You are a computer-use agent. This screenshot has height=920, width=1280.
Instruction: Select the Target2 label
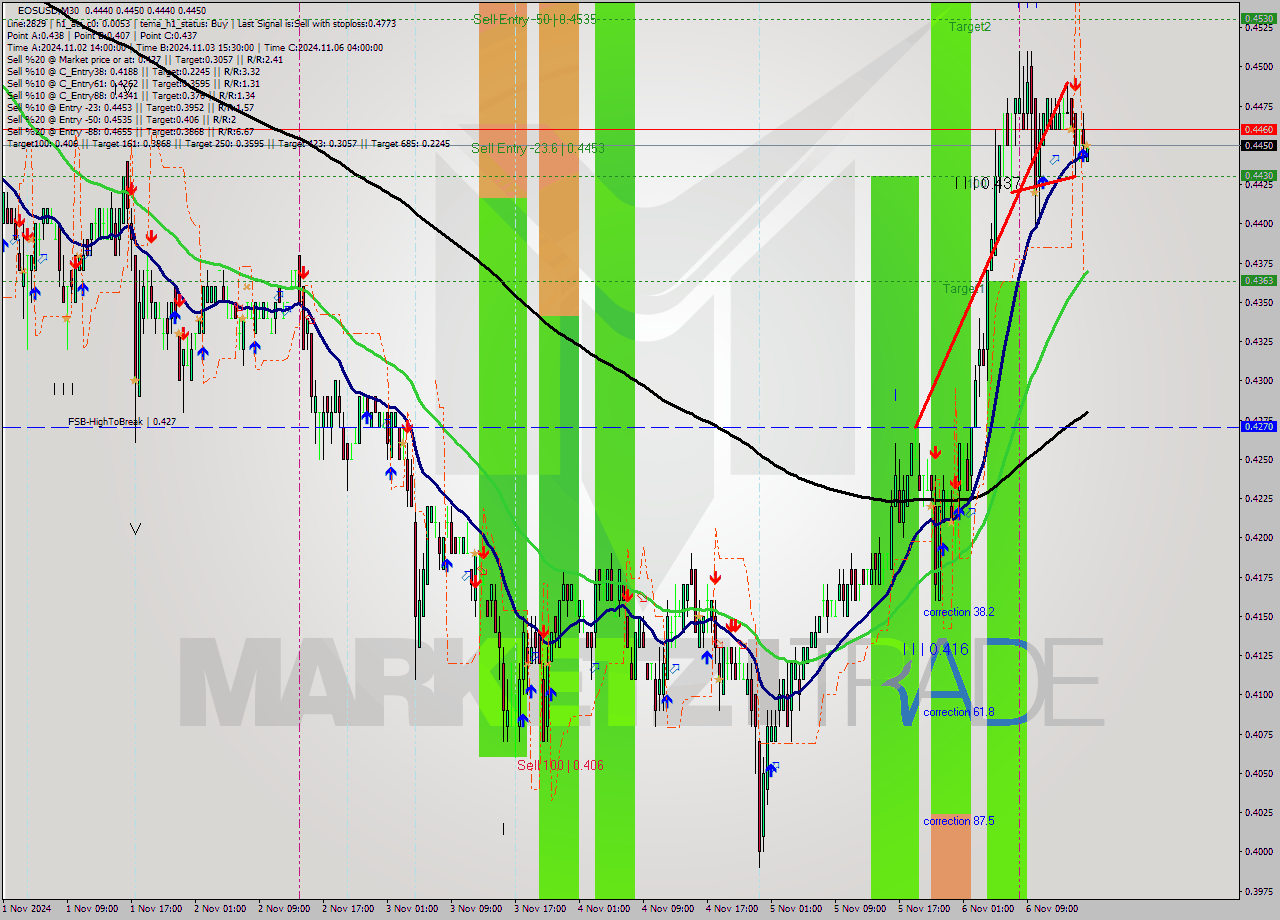point(970,27)
